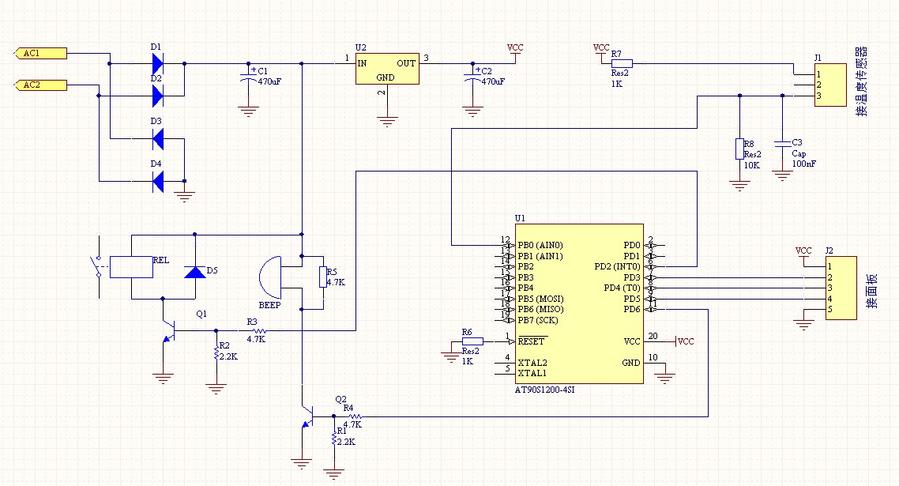Select resistor R7 near connector J1
Image resolution: width=899 pixels, height=486 pixels.
click(x=620, y=62)
